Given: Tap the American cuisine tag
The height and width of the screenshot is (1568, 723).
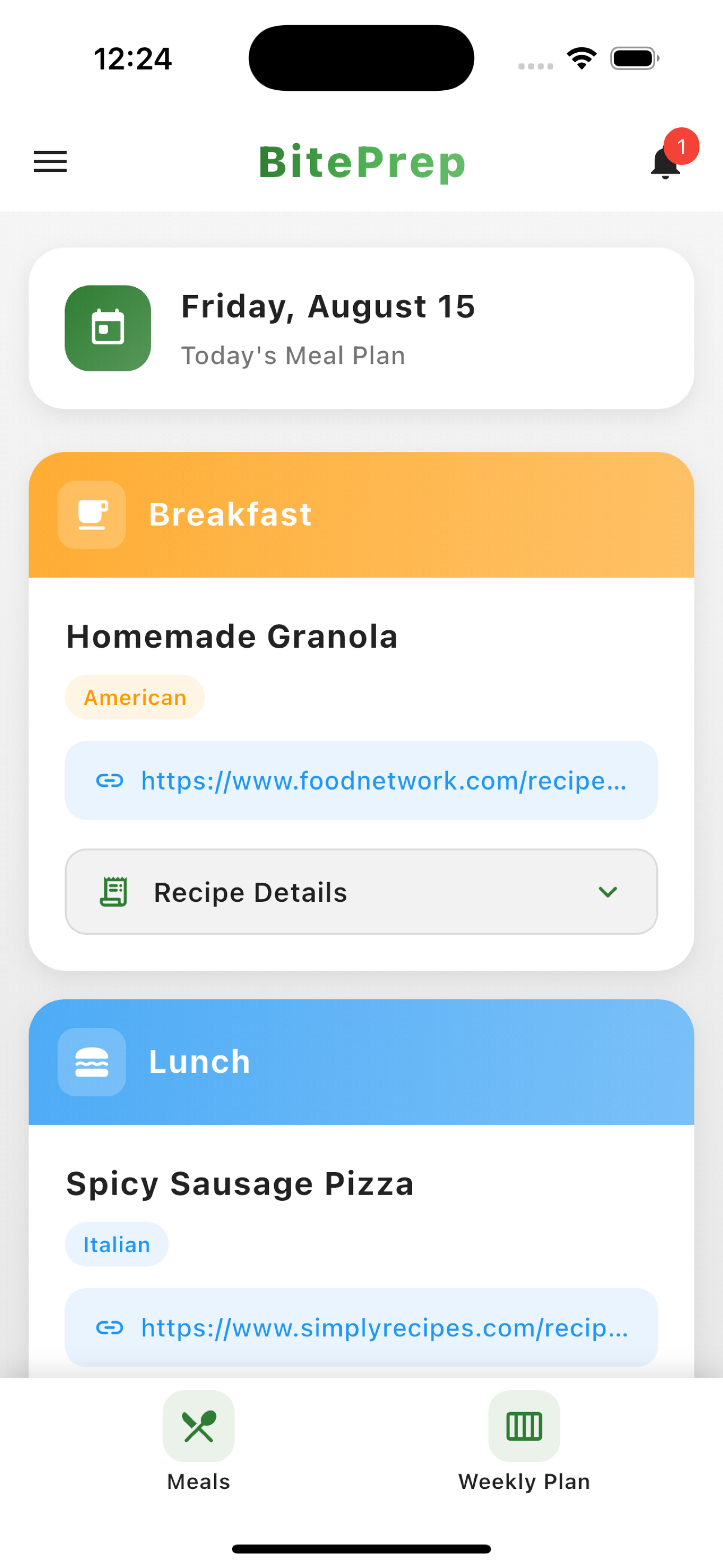Looking at the screenshot, I should click(135, 698).
